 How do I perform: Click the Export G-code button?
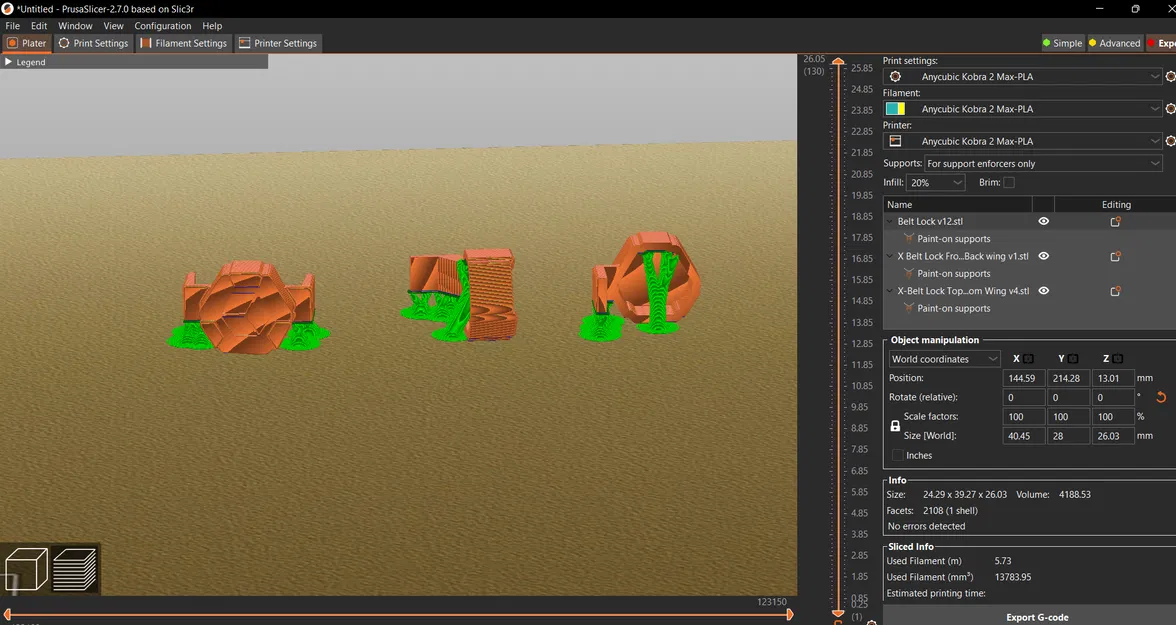pyautogui.click(x=1037, y=617)
